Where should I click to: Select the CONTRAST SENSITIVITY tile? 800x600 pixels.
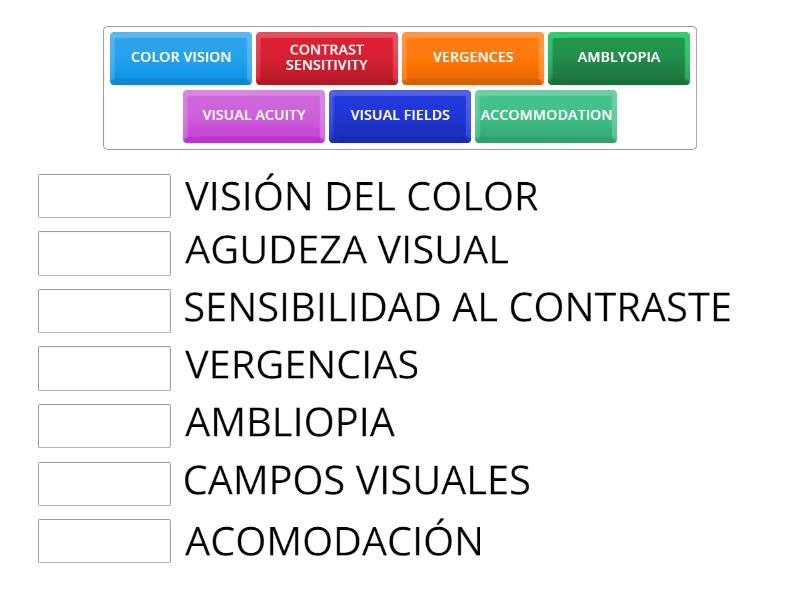(325, 55)
